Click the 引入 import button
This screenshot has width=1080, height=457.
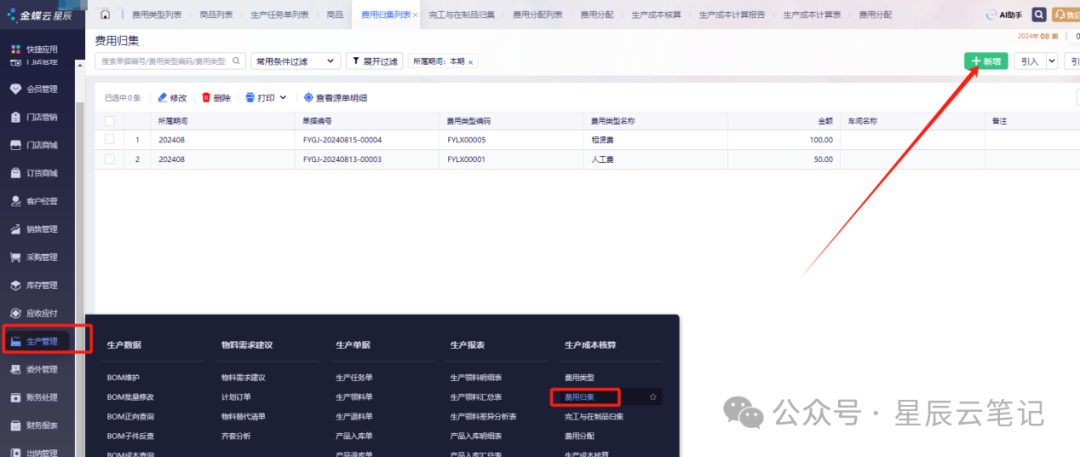point(1030,61)
